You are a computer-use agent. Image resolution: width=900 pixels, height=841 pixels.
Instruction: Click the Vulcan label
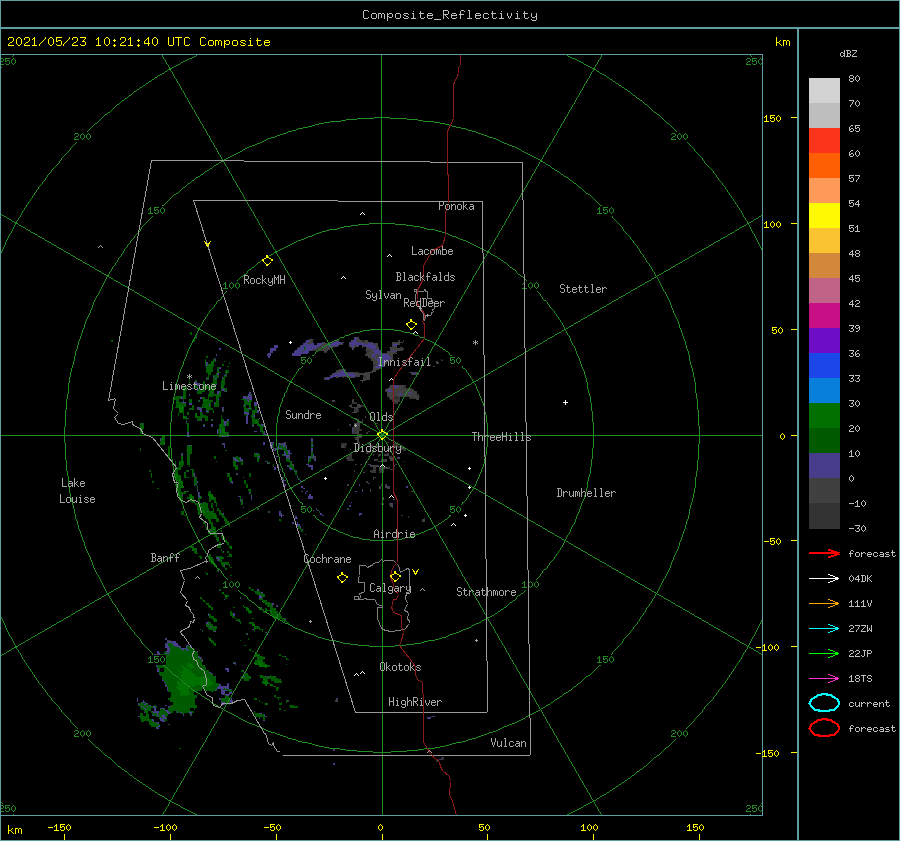(509, 743)
